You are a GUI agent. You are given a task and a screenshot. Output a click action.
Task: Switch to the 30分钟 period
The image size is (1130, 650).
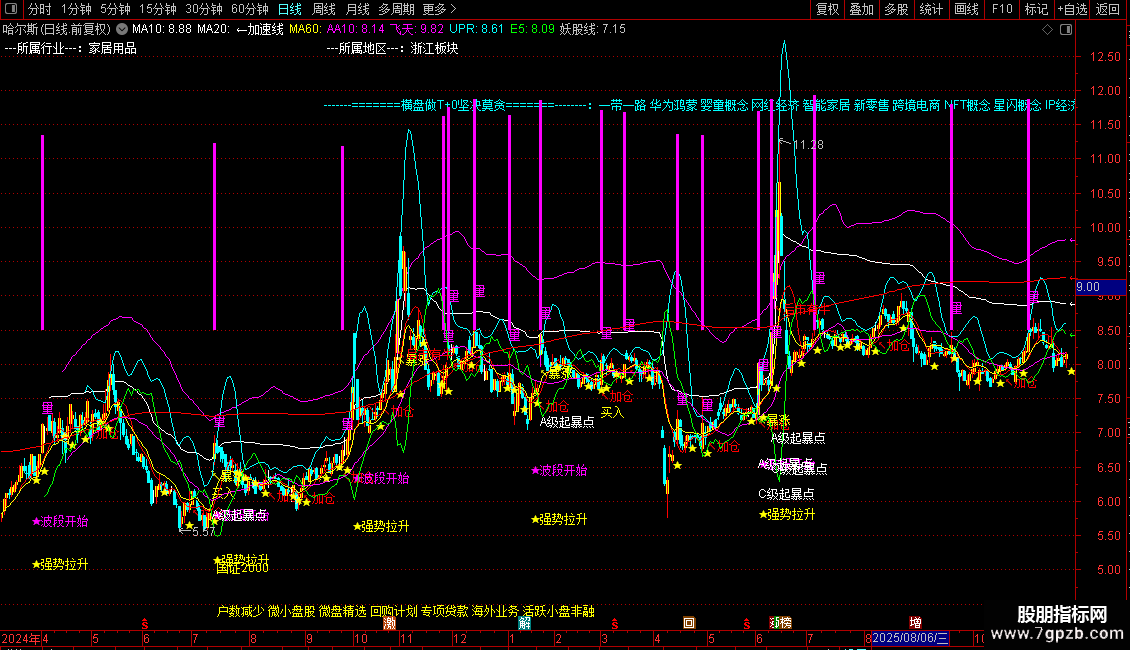204,9
